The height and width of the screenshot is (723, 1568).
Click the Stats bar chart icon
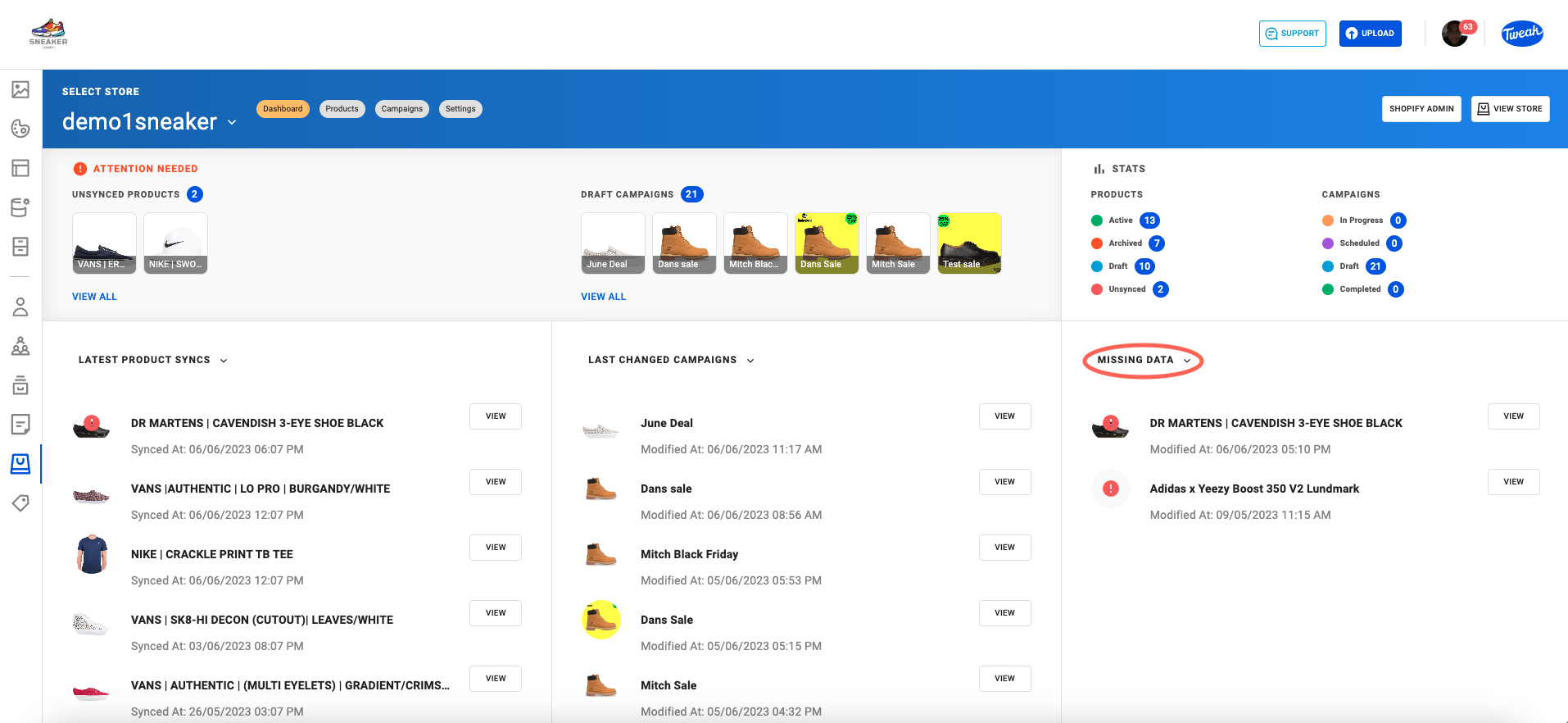click(1099, 169)
